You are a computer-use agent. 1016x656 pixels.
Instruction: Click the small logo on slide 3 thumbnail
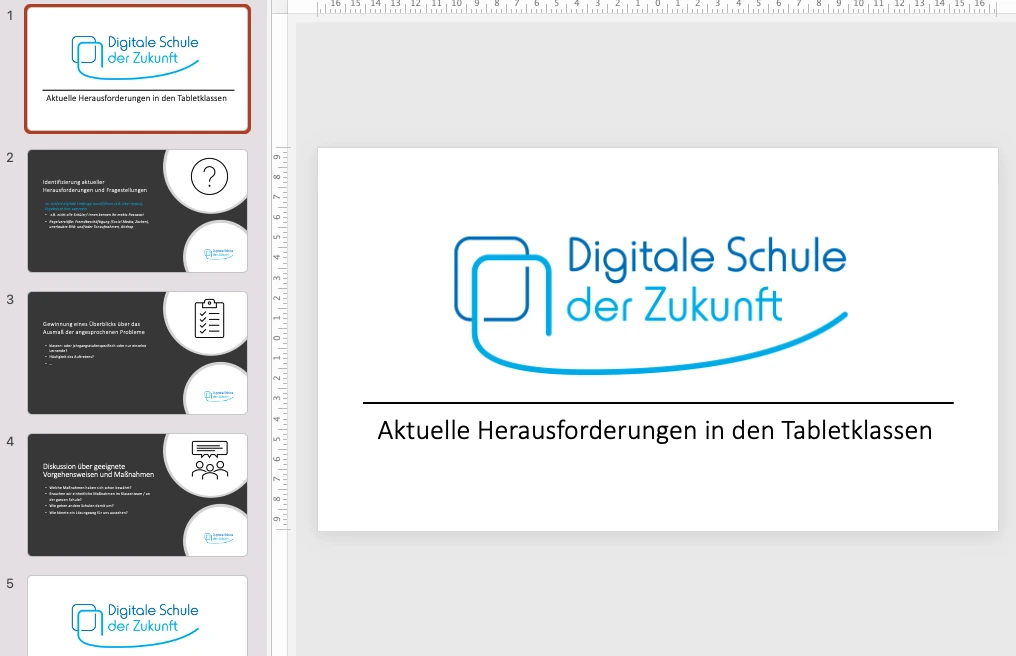pyautogui.click(x=216, y=395)
